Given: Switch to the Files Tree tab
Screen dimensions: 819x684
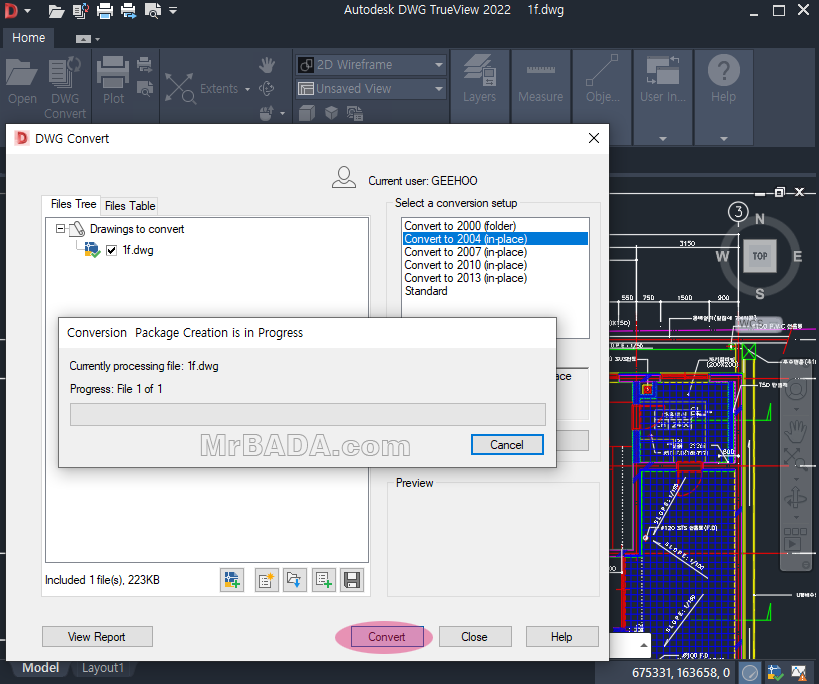Looking at the screenshot, I should pos(73,204).
